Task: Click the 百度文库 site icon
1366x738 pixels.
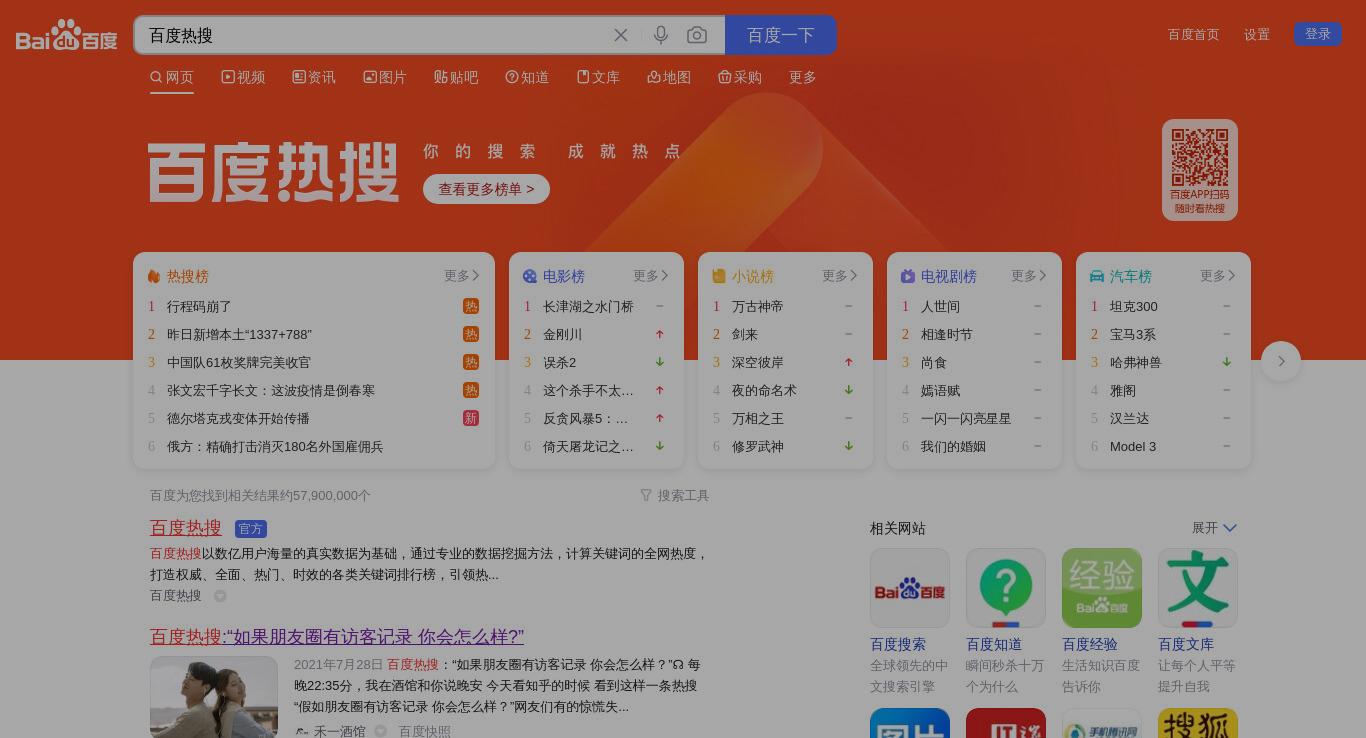Action: tap(1198, 588)
